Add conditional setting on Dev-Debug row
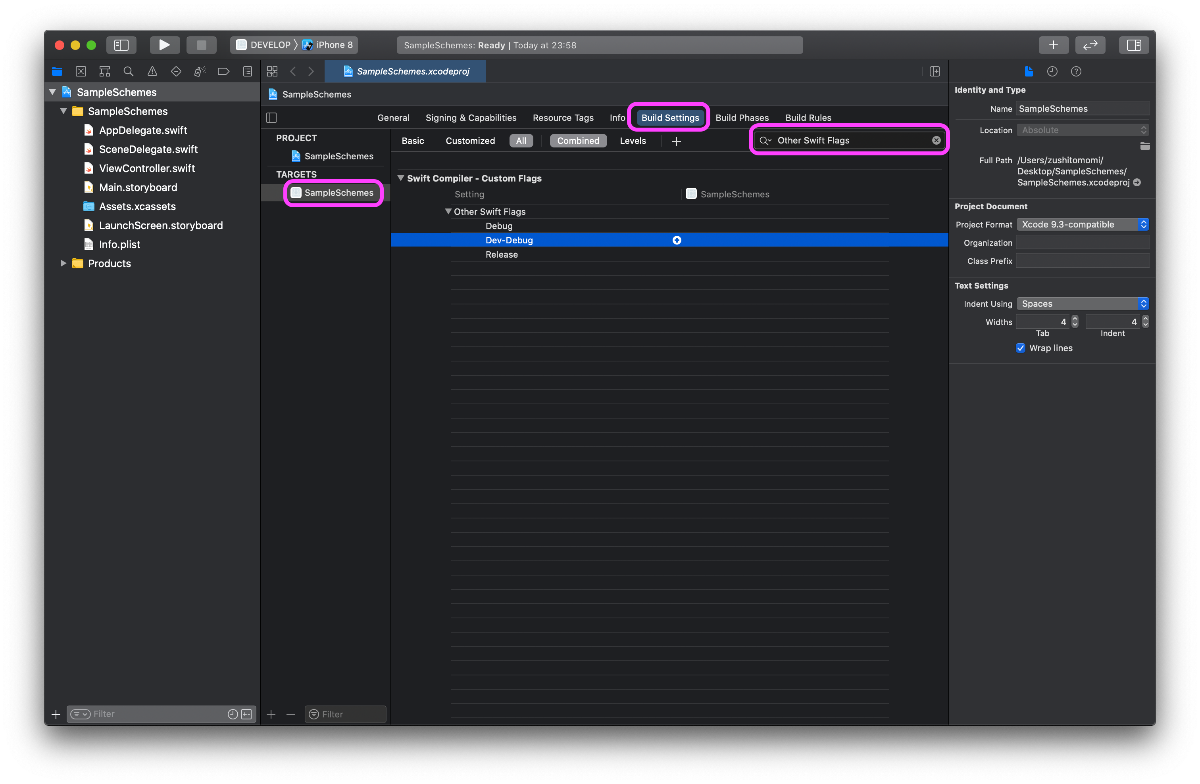This screenshot has width=1200, height=784. pyautogui.click(x=677, y=240)
